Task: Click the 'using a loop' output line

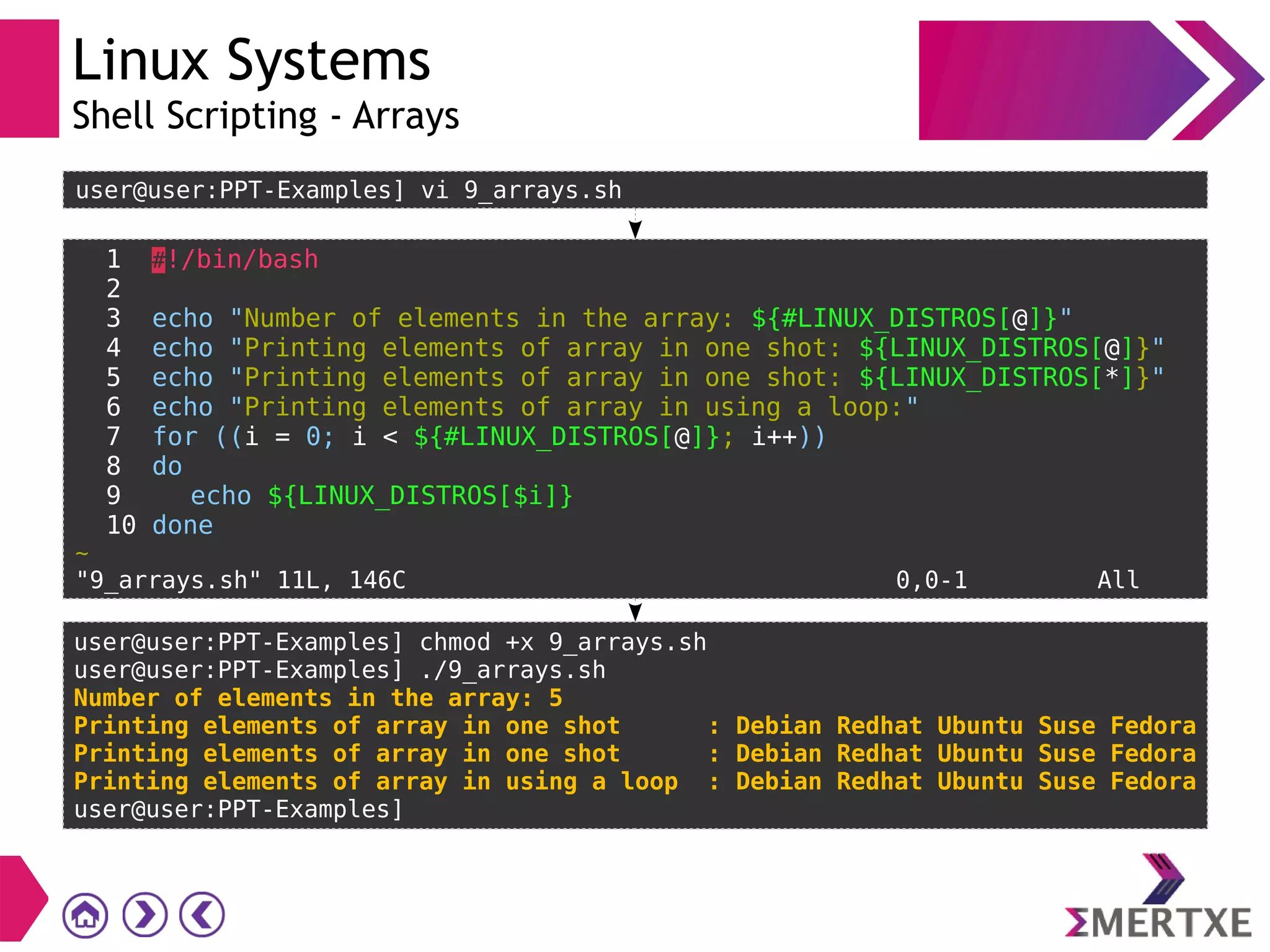Action: tap(635, 782)
